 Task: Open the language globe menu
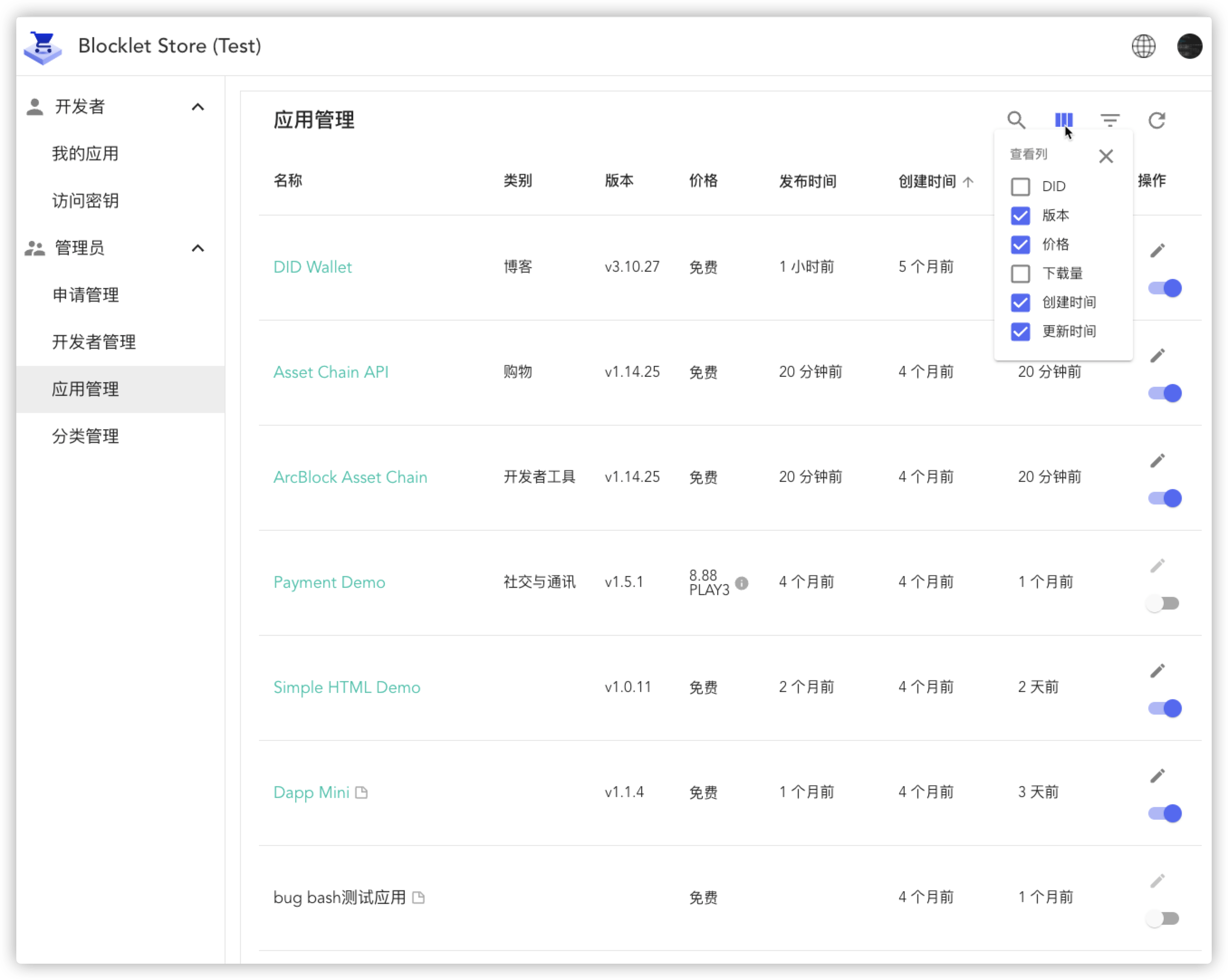pyautogui.click(x=1143, y=46)
